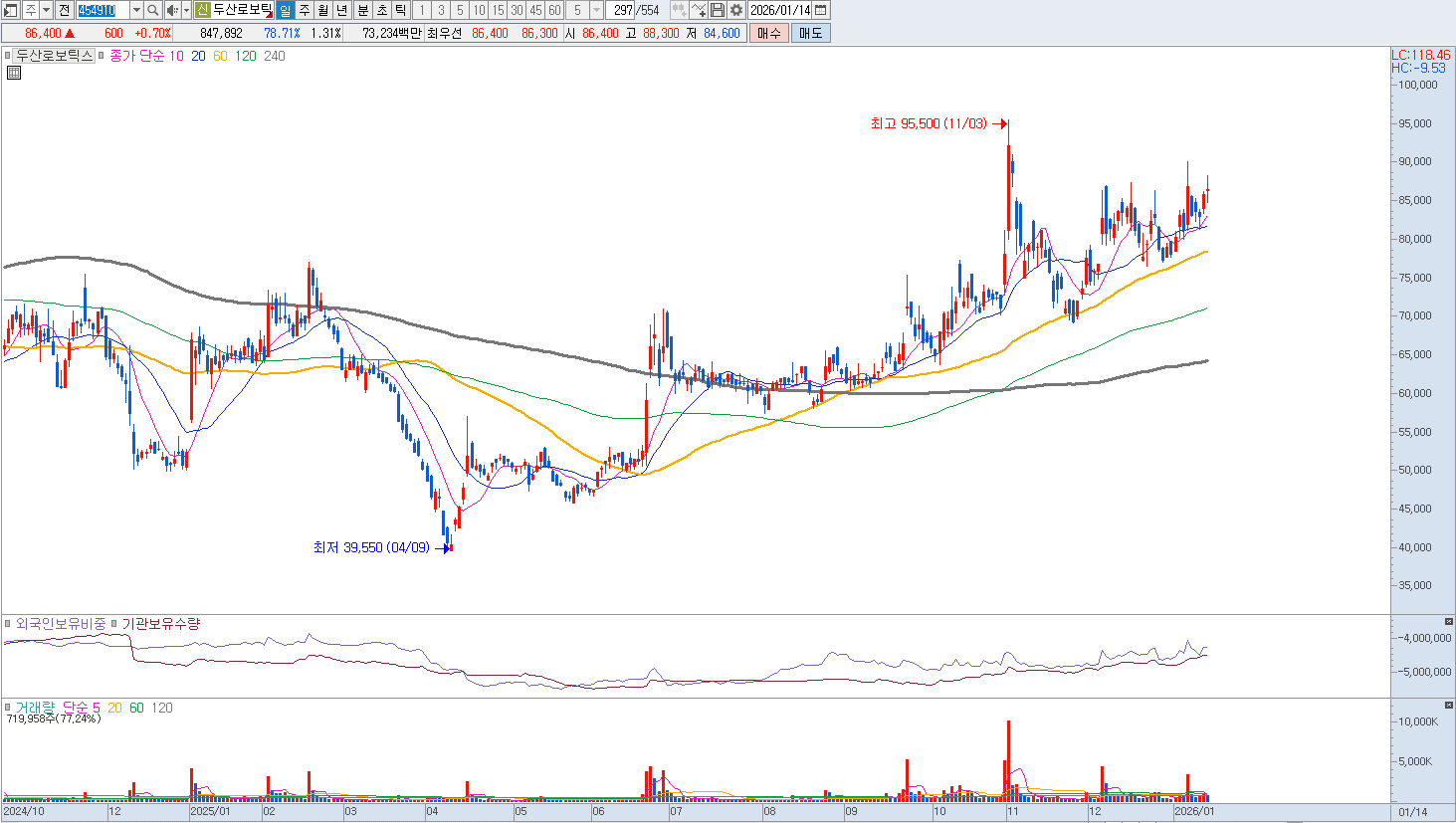The height and width of the screenshot is (823, 1456).
Task: Toggle the 기관보유수량 indicator marker
Action: (x=114, y=624)
